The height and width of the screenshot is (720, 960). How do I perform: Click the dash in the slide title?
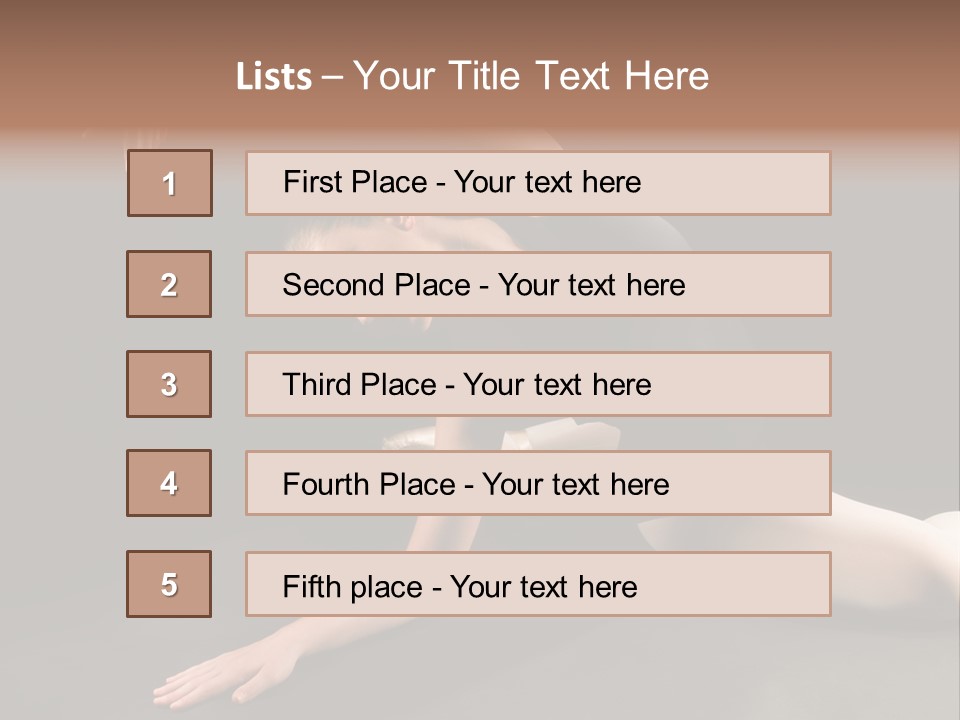(x=332, y=77)
